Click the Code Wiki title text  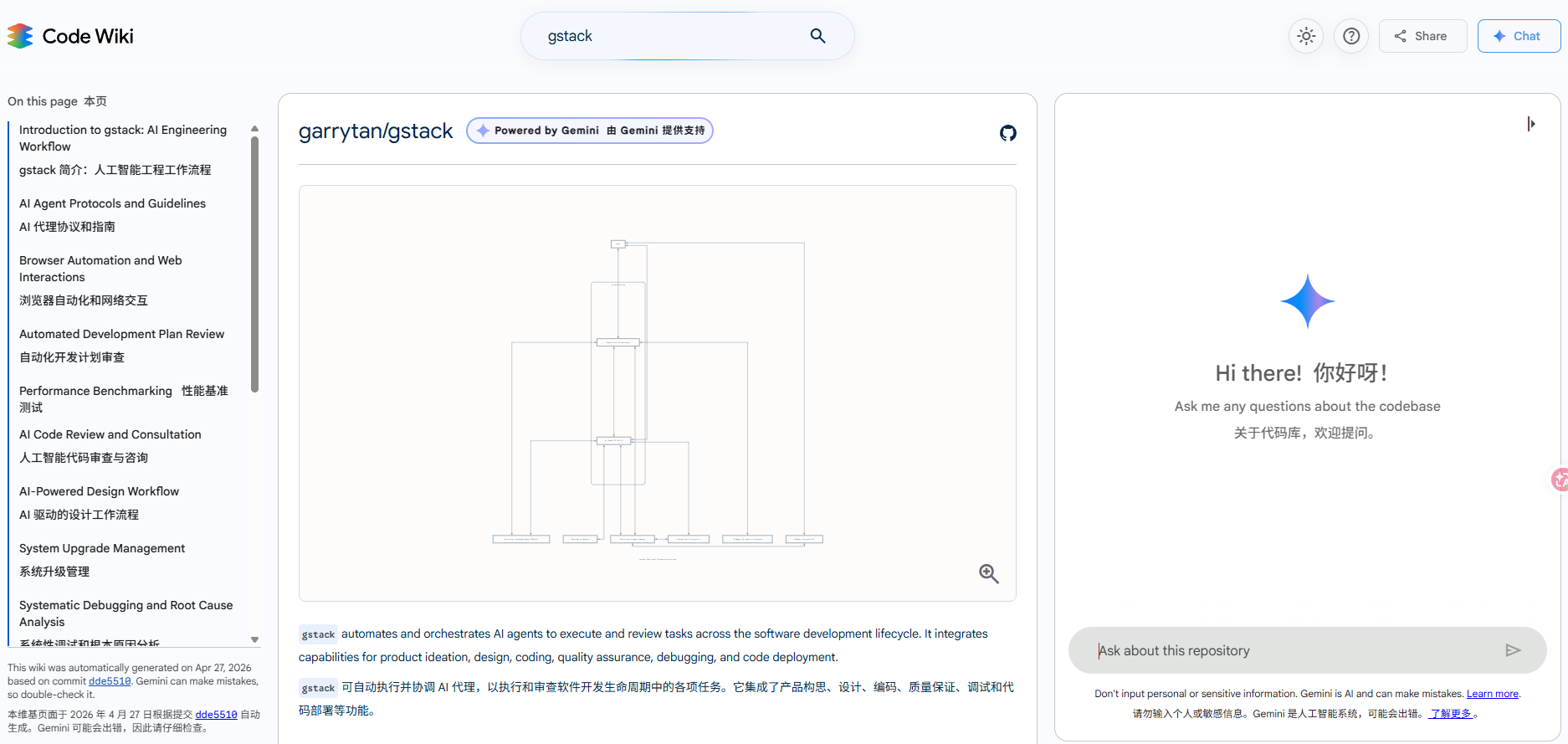(x=88, y=36)
